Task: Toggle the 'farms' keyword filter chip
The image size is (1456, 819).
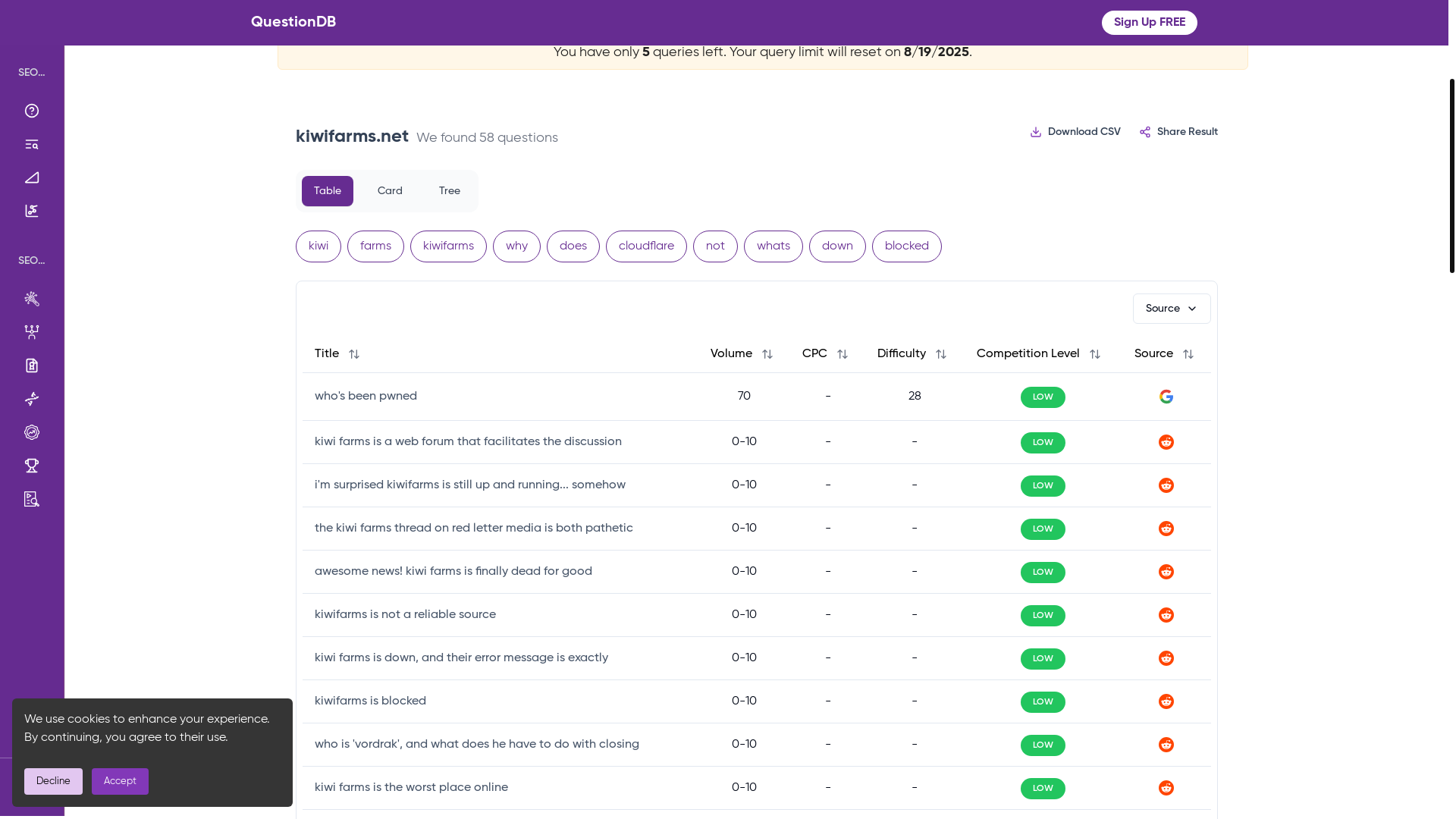Action: 375,246
